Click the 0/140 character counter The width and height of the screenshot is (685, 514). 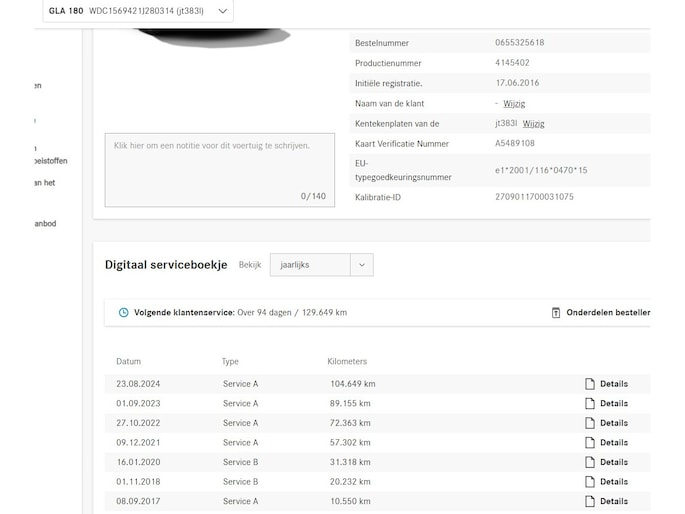pos(313,196)
